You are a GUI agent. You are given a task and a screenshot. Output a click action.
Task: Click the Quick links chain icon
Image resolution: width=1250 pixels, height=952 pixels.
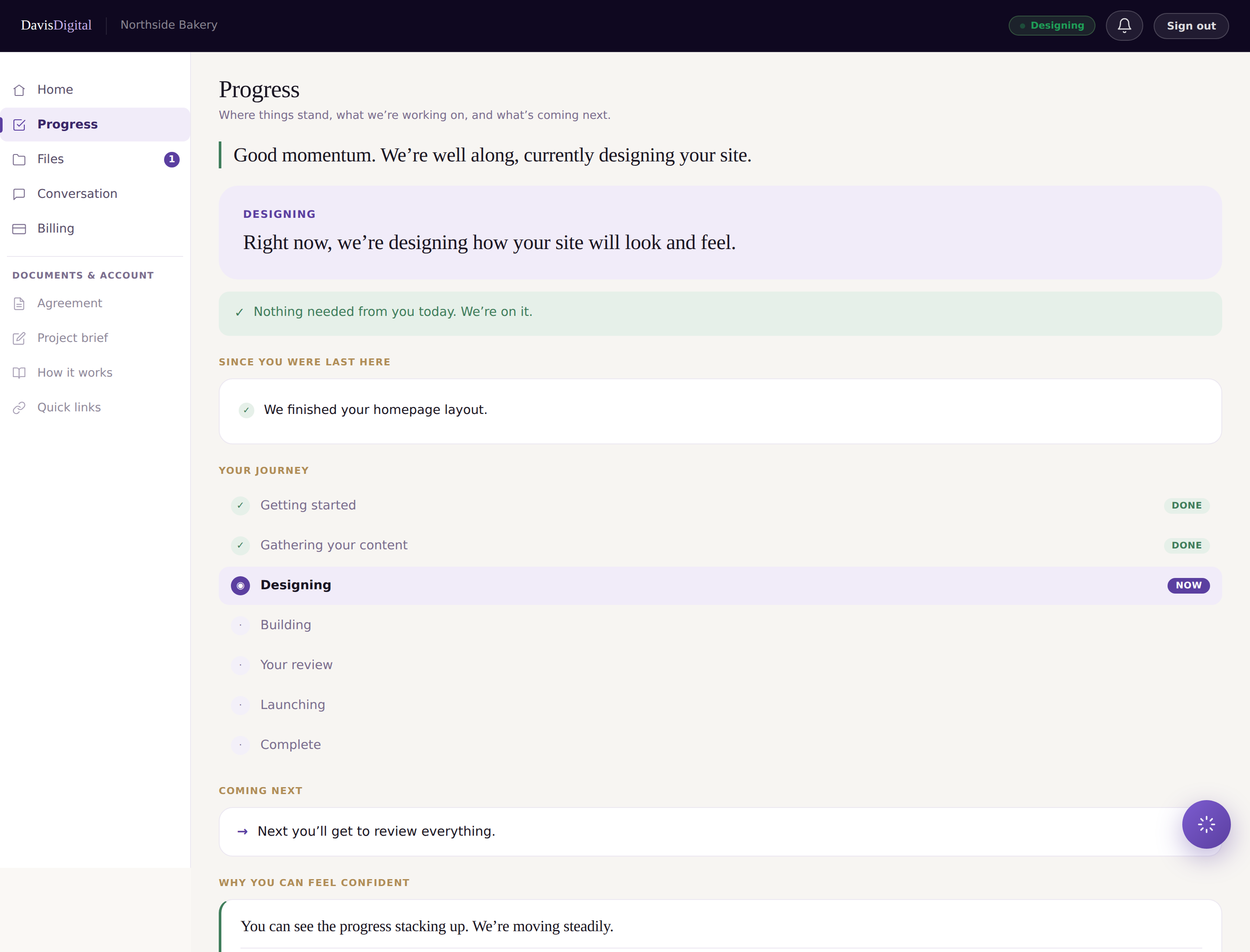point(19,408)
